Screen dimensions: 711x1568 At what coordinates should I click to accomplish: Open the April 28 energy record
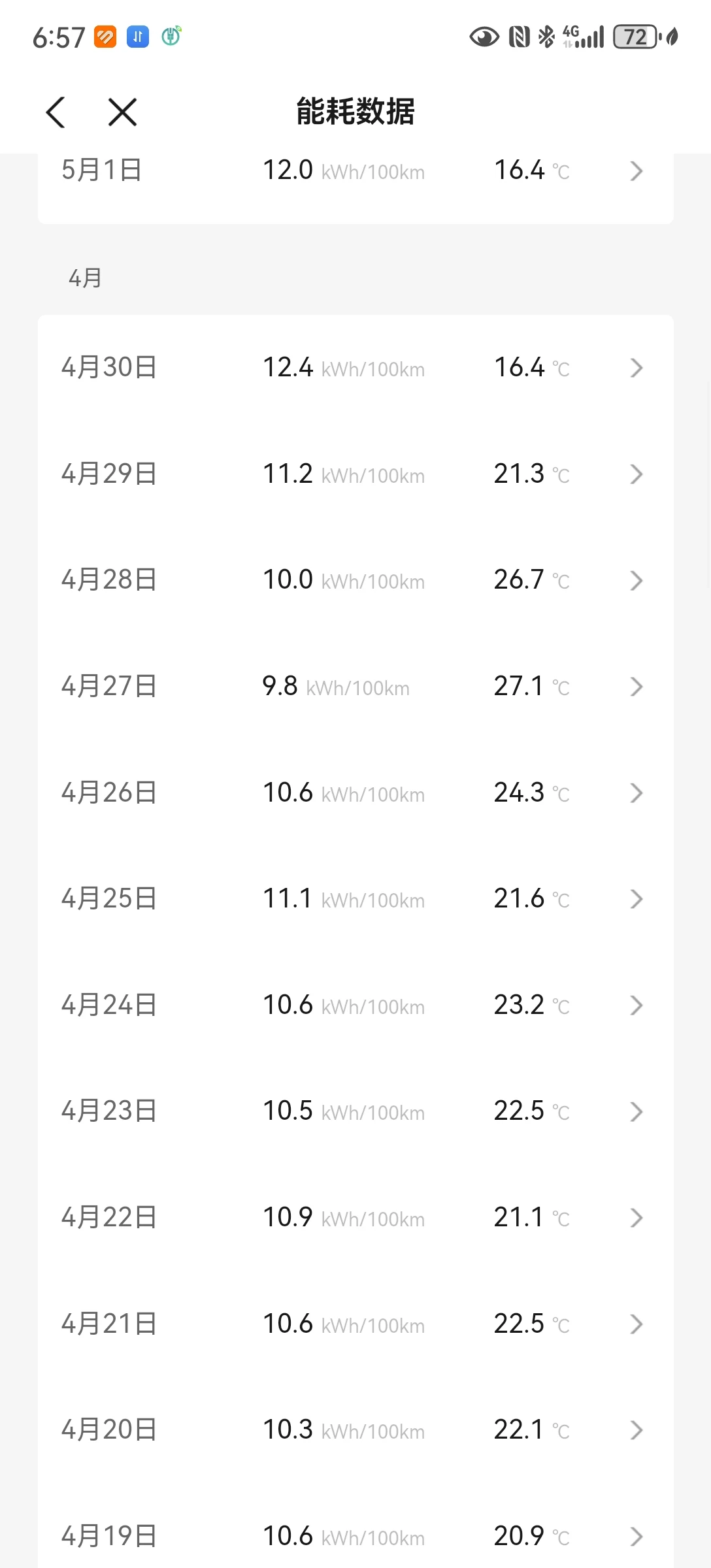[355, 580]
